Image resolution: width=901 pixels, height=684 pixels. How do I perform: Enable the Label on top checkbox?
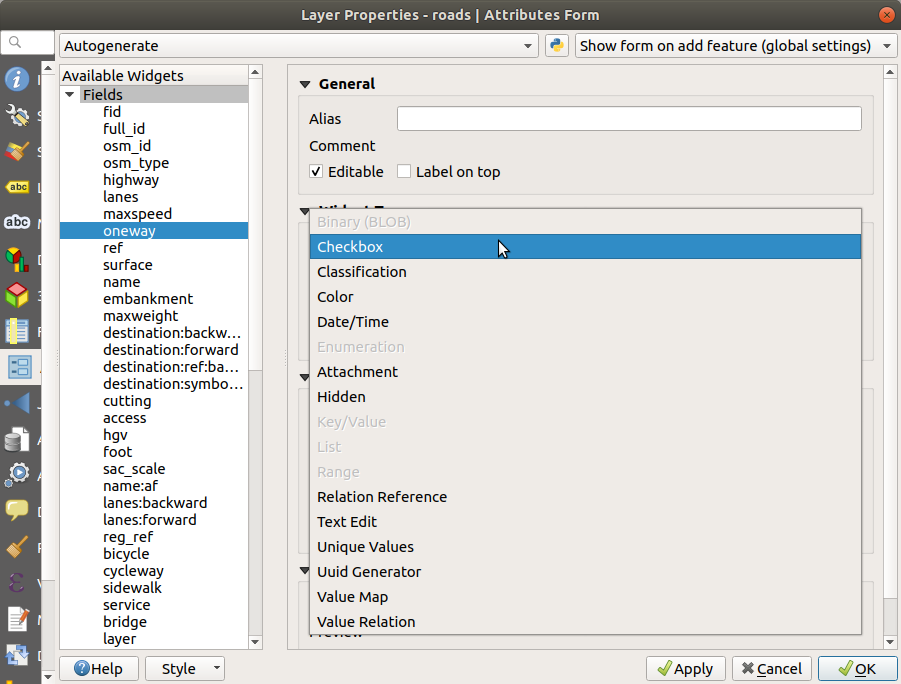[404, 172]
